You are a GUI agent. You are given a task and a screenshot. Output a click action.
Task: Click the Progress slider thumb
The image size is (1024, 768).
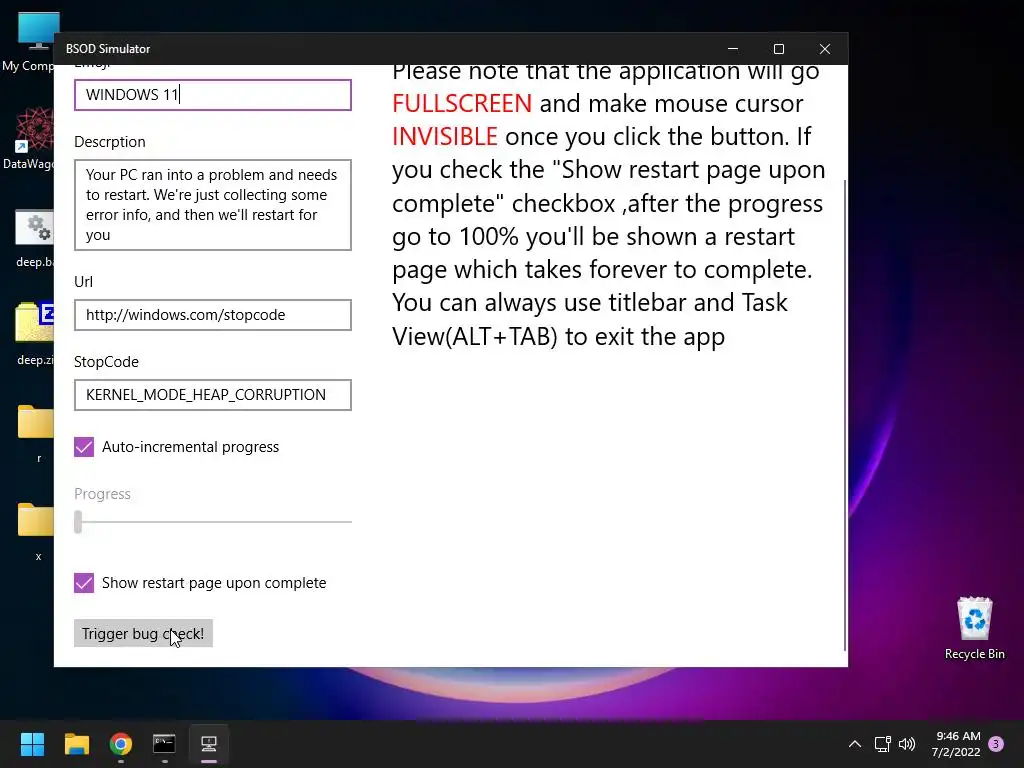(x=78, y=522)
